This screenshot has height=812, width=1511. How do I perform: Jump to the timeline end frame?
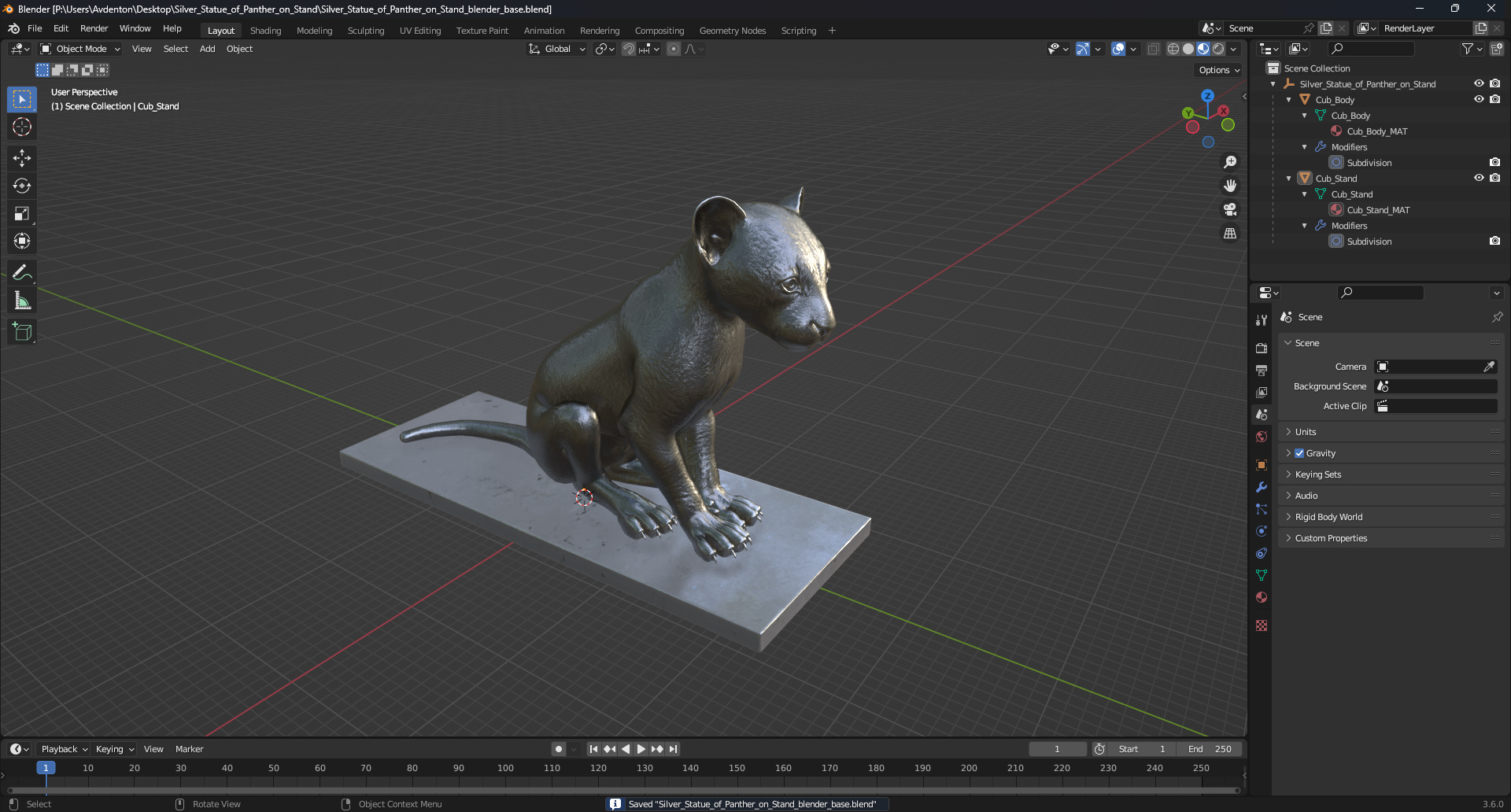tap(673, 749)
